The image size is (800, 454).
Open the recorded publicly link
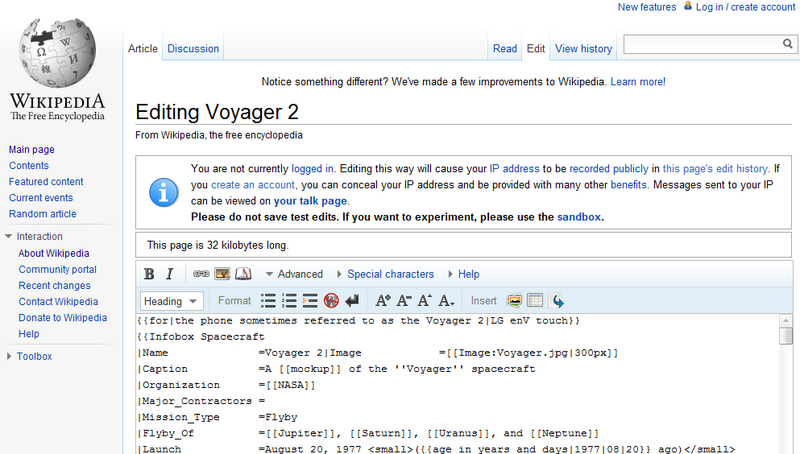[609, 169]
